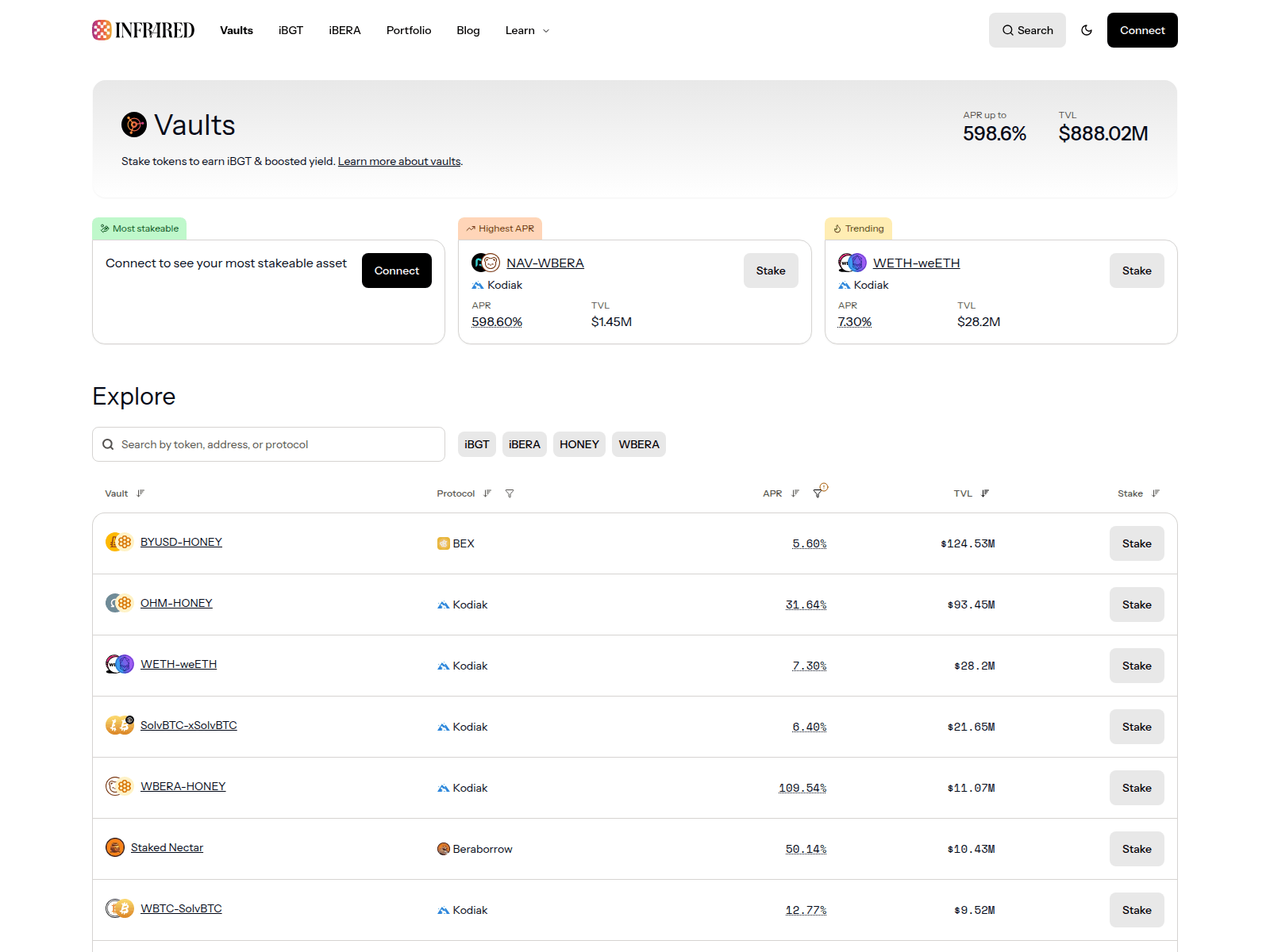The width and height of the screenshot is (1270, 952).
Task: Open Staked Nectar vault link
Action: tap(167, 847)
